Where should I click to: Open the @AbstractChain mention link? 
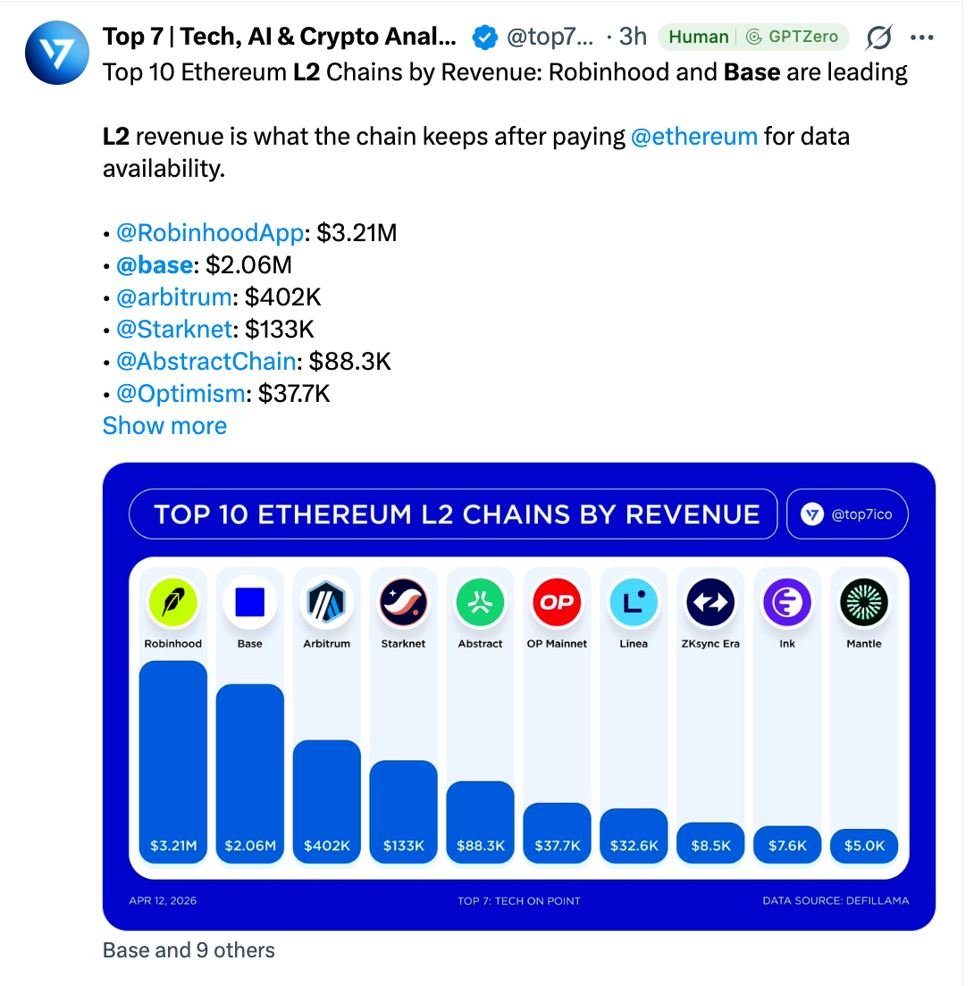206,361
